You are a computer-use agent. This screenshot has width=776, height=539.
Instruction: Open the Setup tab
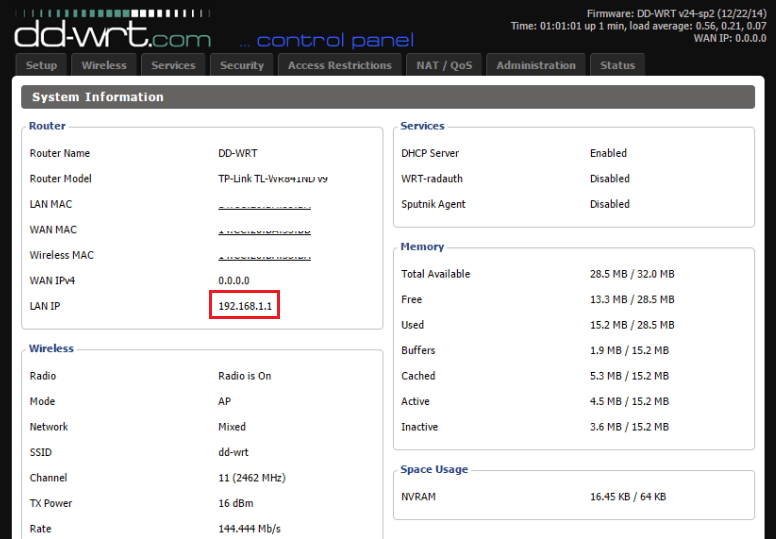click(x=41, y=65)
